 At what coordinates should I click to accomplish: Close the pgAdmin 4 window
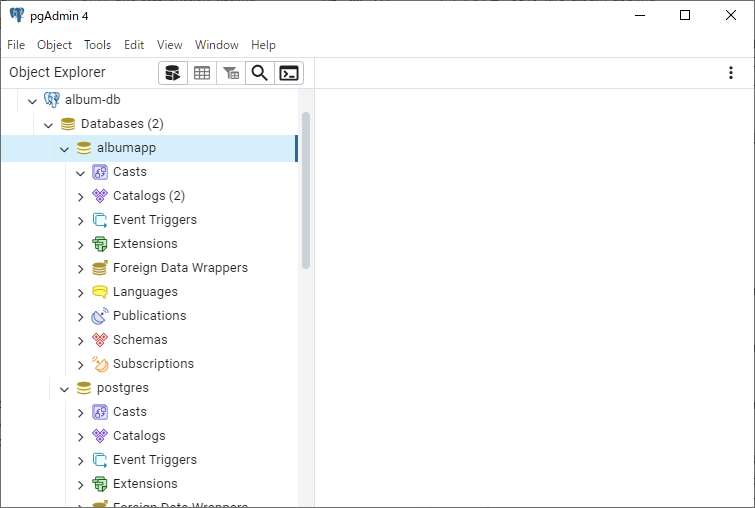[x=730, y=15]
